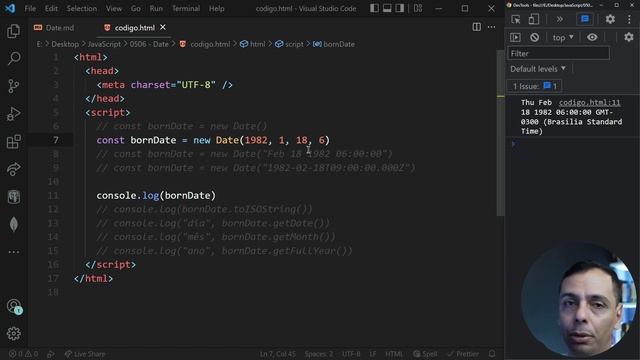Click Desktop in the breadcrumb
640x360 pixels.
65,44
